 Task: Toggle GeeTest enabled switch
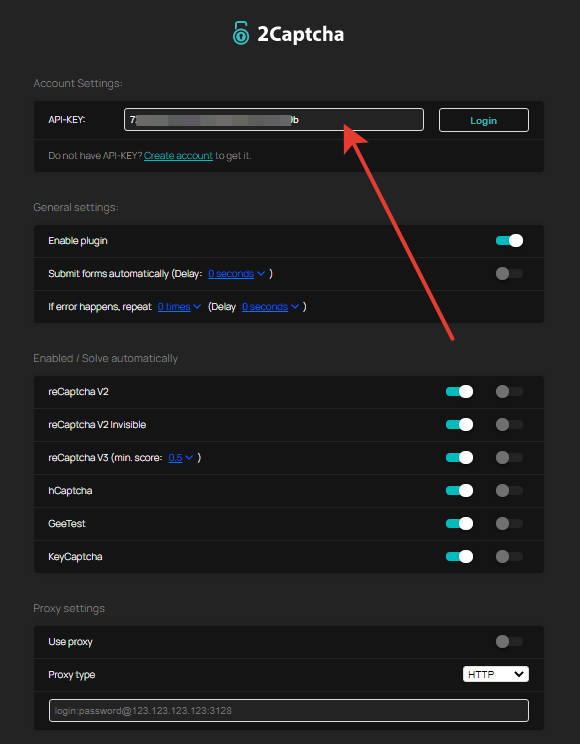[x=459, y=523]
